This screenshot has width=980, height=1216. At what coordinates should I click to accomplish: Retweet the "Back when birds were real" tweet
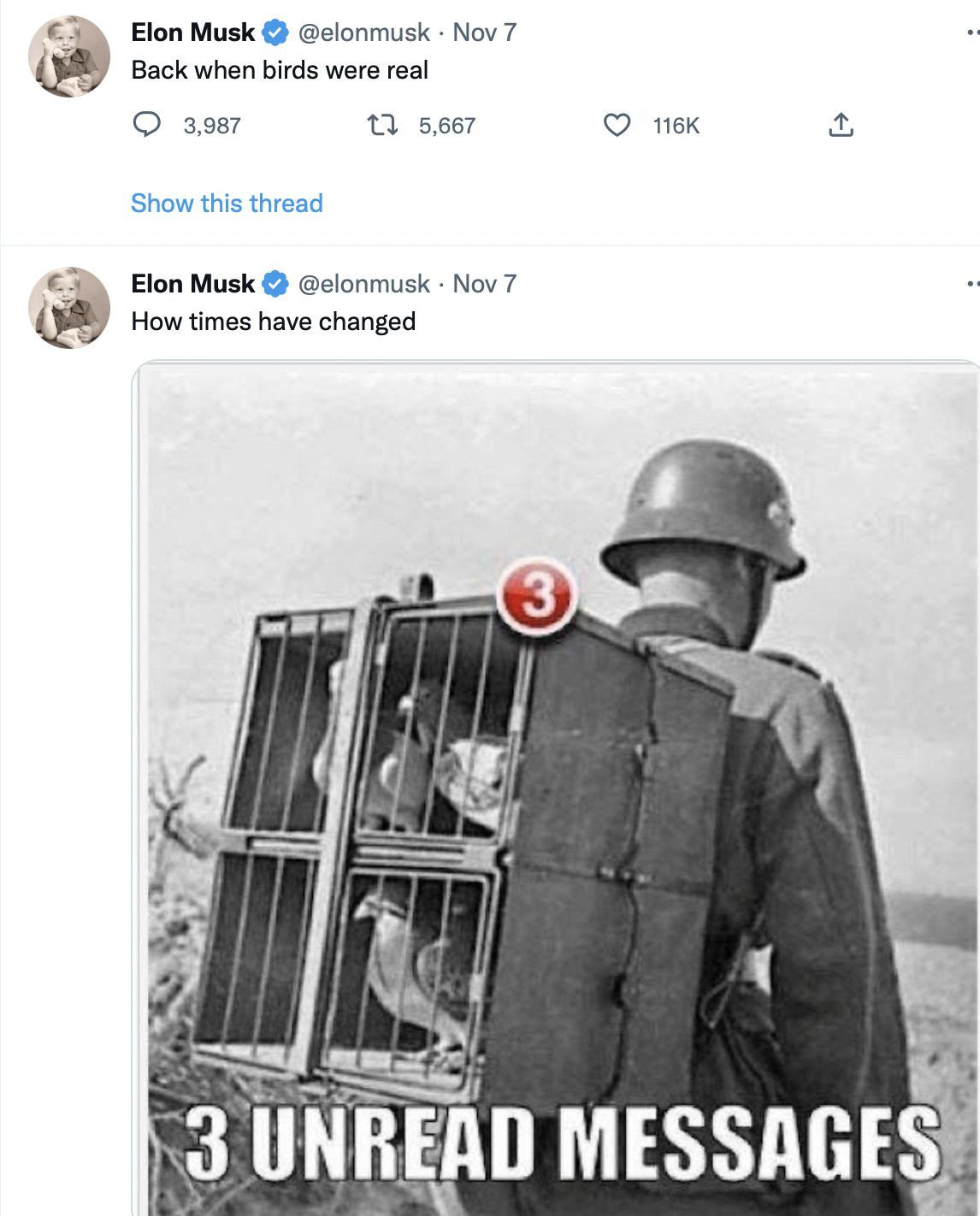pyautogui.click(x=382, y=126)
